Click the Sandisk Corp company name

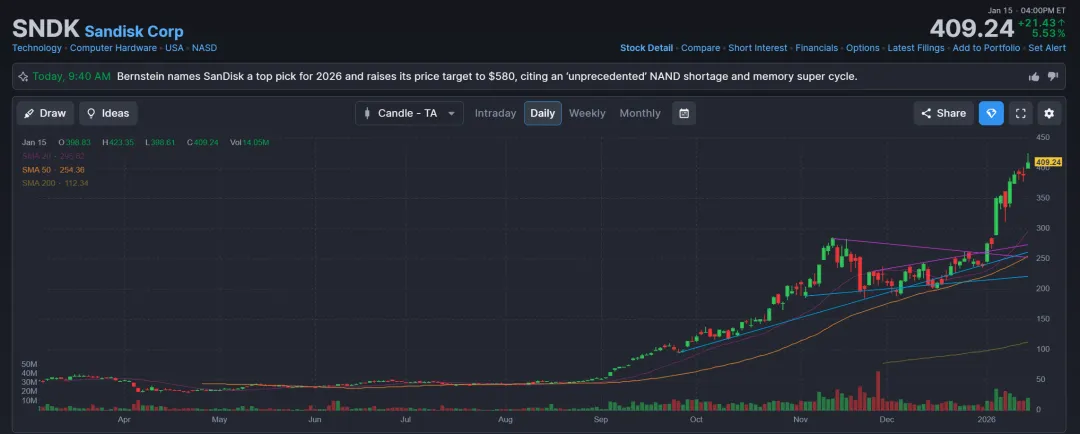(134, 31)
